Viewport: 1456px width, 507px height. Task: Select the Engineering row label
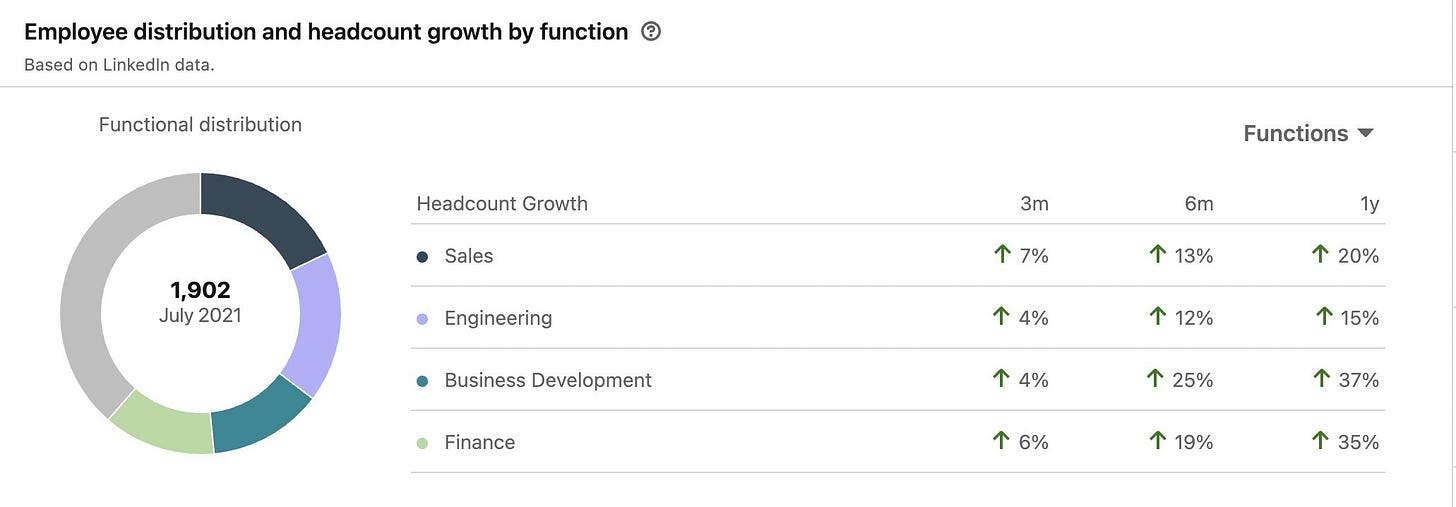coord(498,318)
